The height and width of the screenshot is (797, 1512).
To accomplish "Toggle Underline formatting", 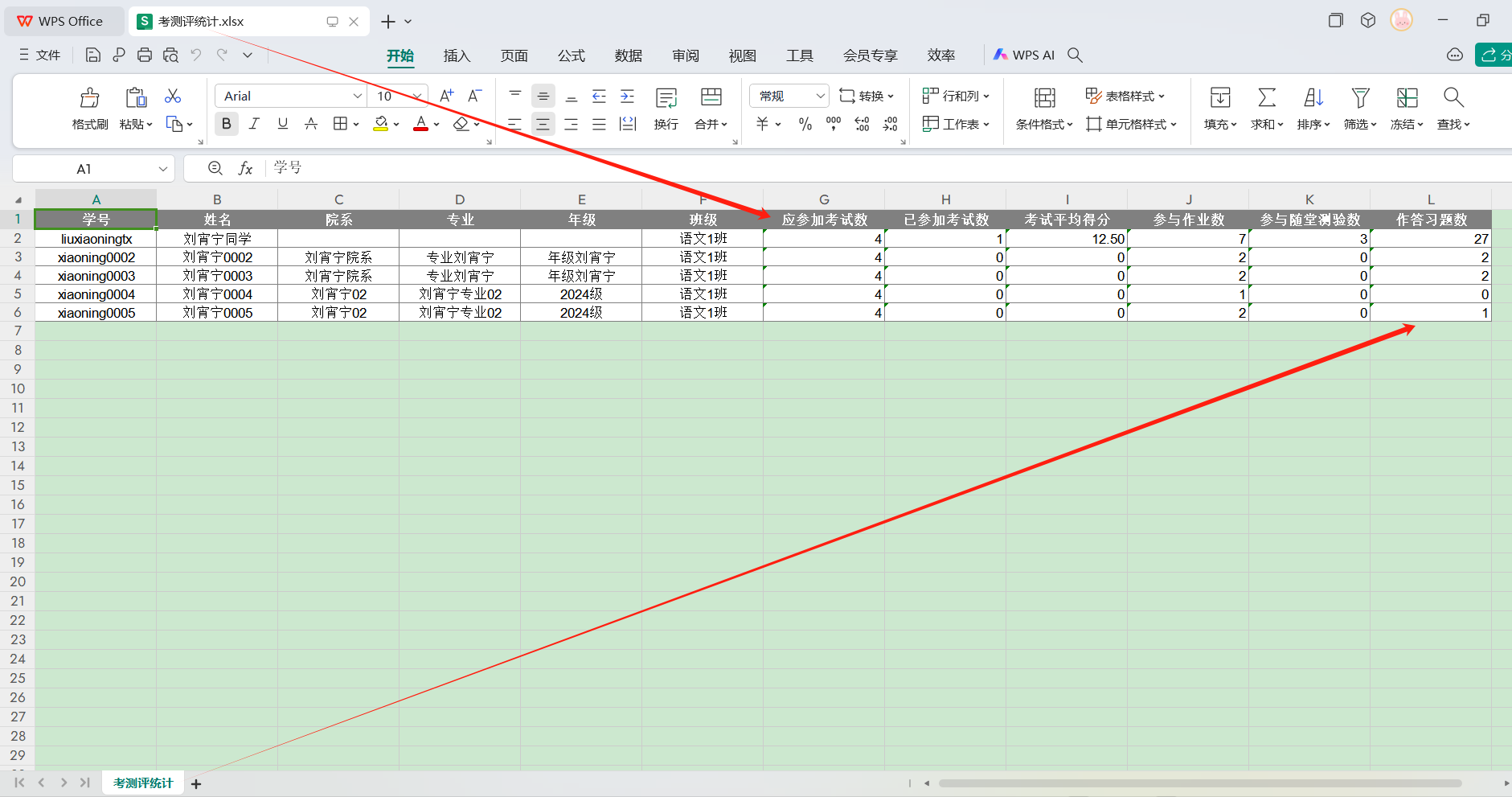I will 282,124.
